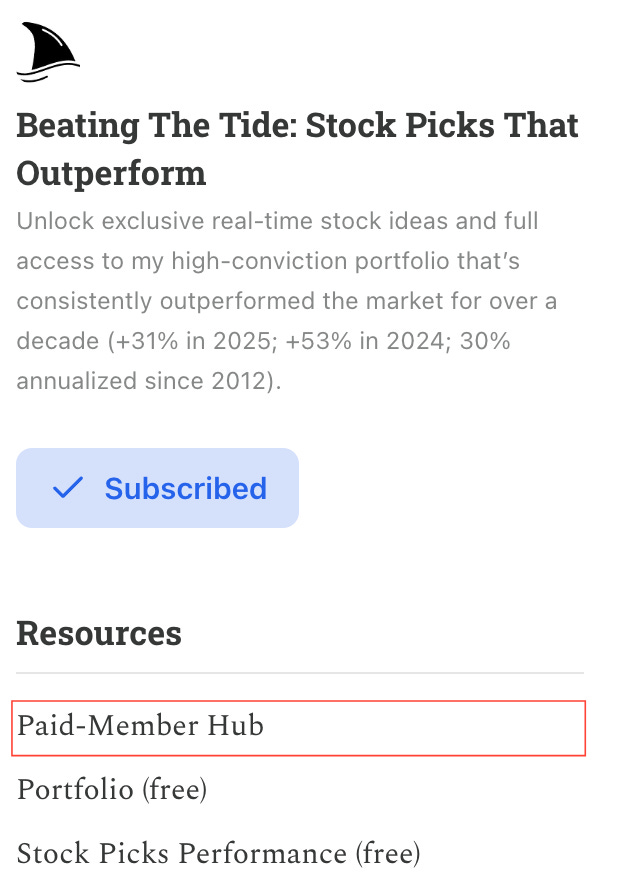The width and height of the screenshot is (636, 892).
Task: Expand details under the Resources list
Action: (x=98, y=633)
